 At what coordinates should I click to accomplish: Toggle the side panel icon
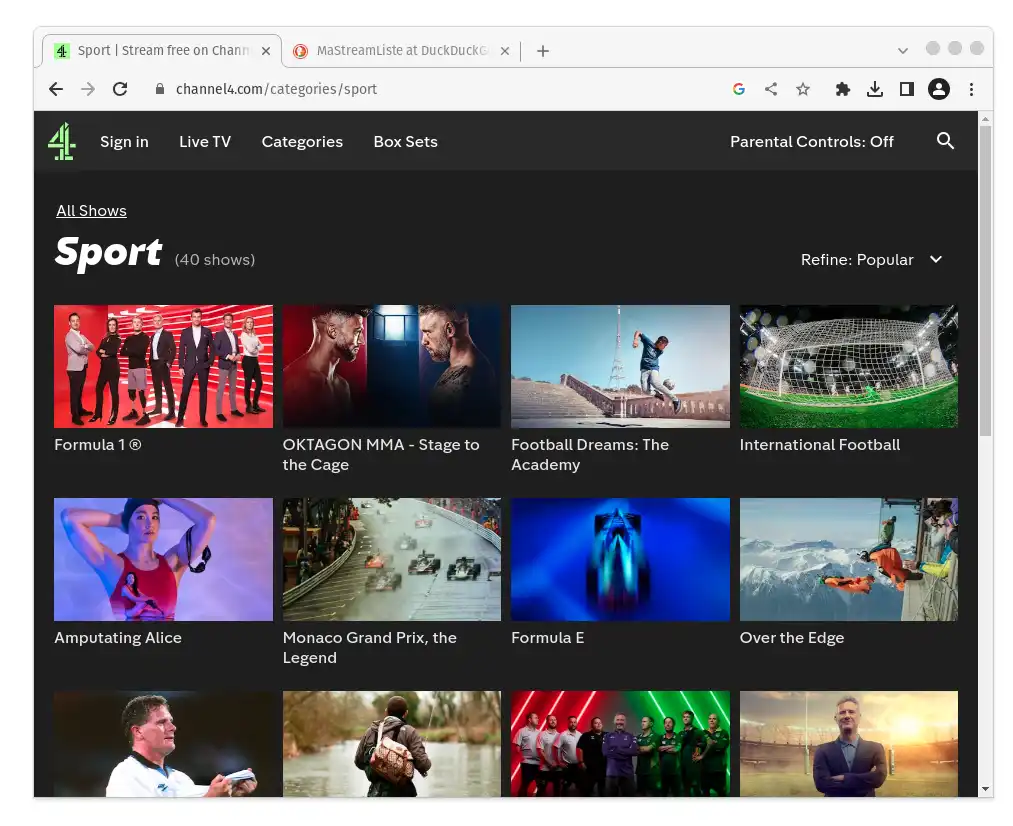click(x=906, y=89)
